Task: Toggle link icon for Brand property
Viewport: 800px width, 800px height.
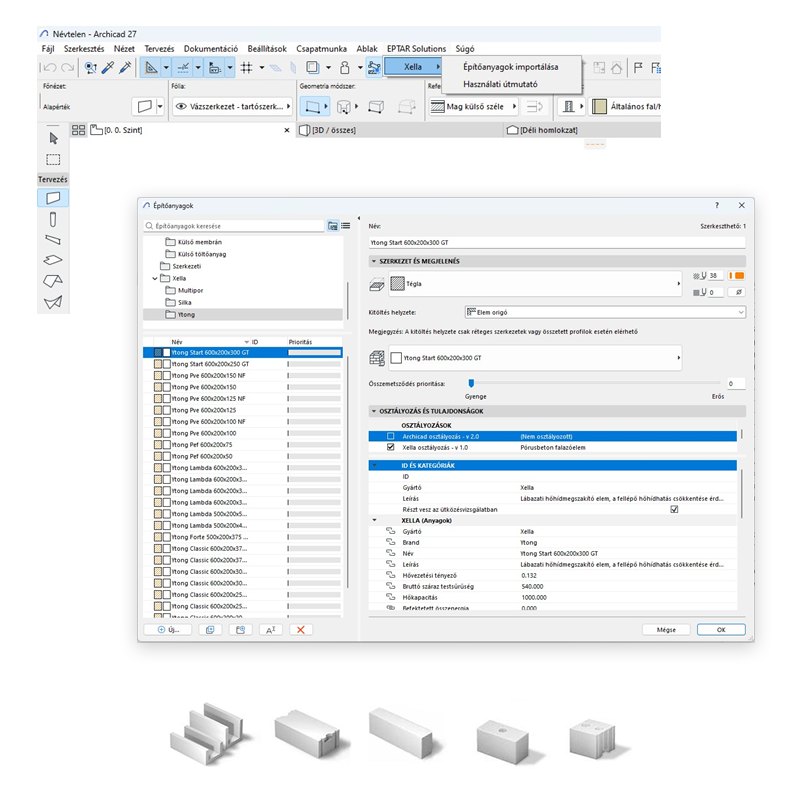Action: point(391,542)
